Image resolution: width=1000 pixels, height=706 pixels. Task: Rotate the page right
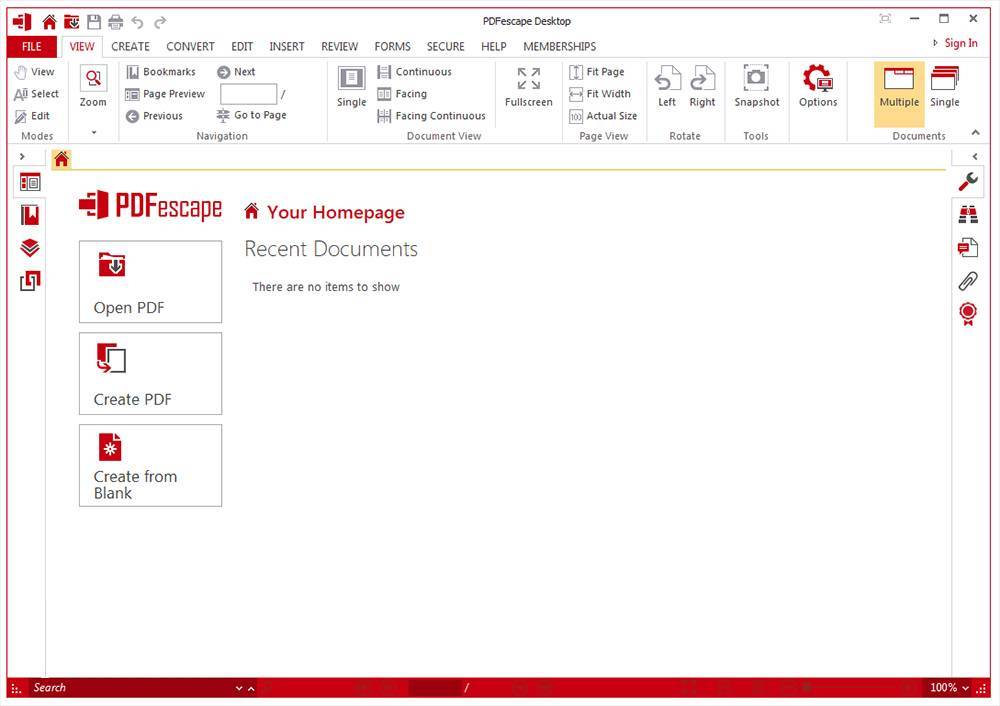coord(702,87)
